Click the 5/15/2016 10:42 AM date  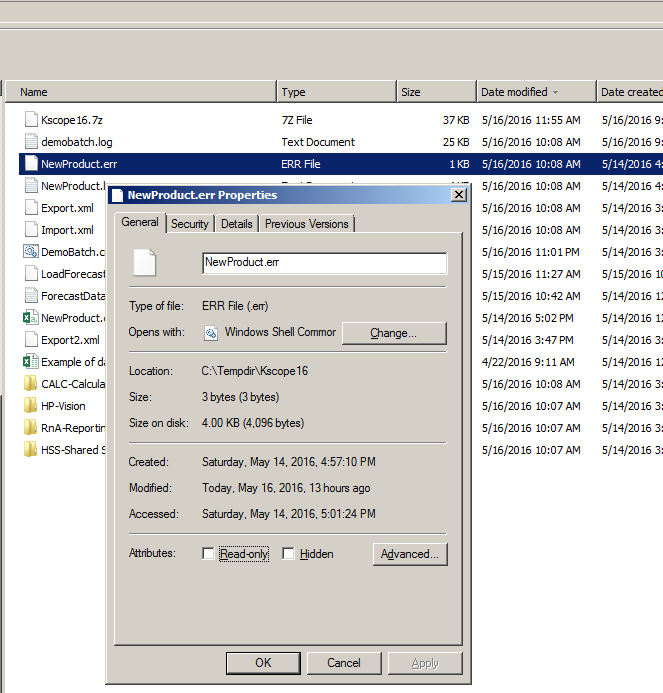(531, 297)
